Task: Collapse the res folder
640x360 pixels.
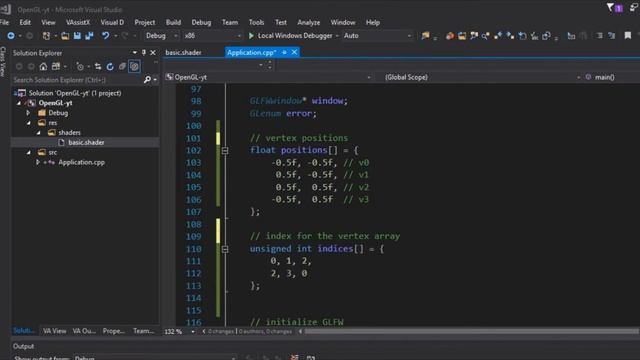Action: 29,123
